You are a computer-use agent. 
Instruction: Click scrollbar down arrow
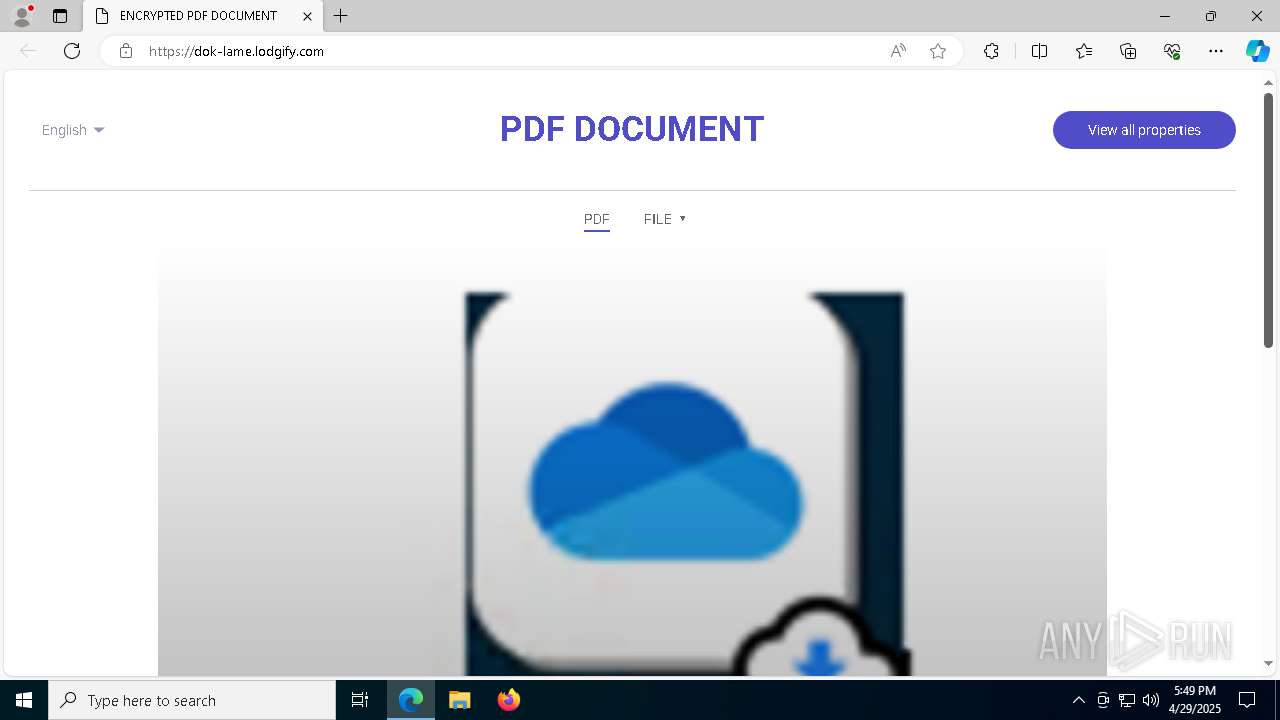click(1268, 664)
